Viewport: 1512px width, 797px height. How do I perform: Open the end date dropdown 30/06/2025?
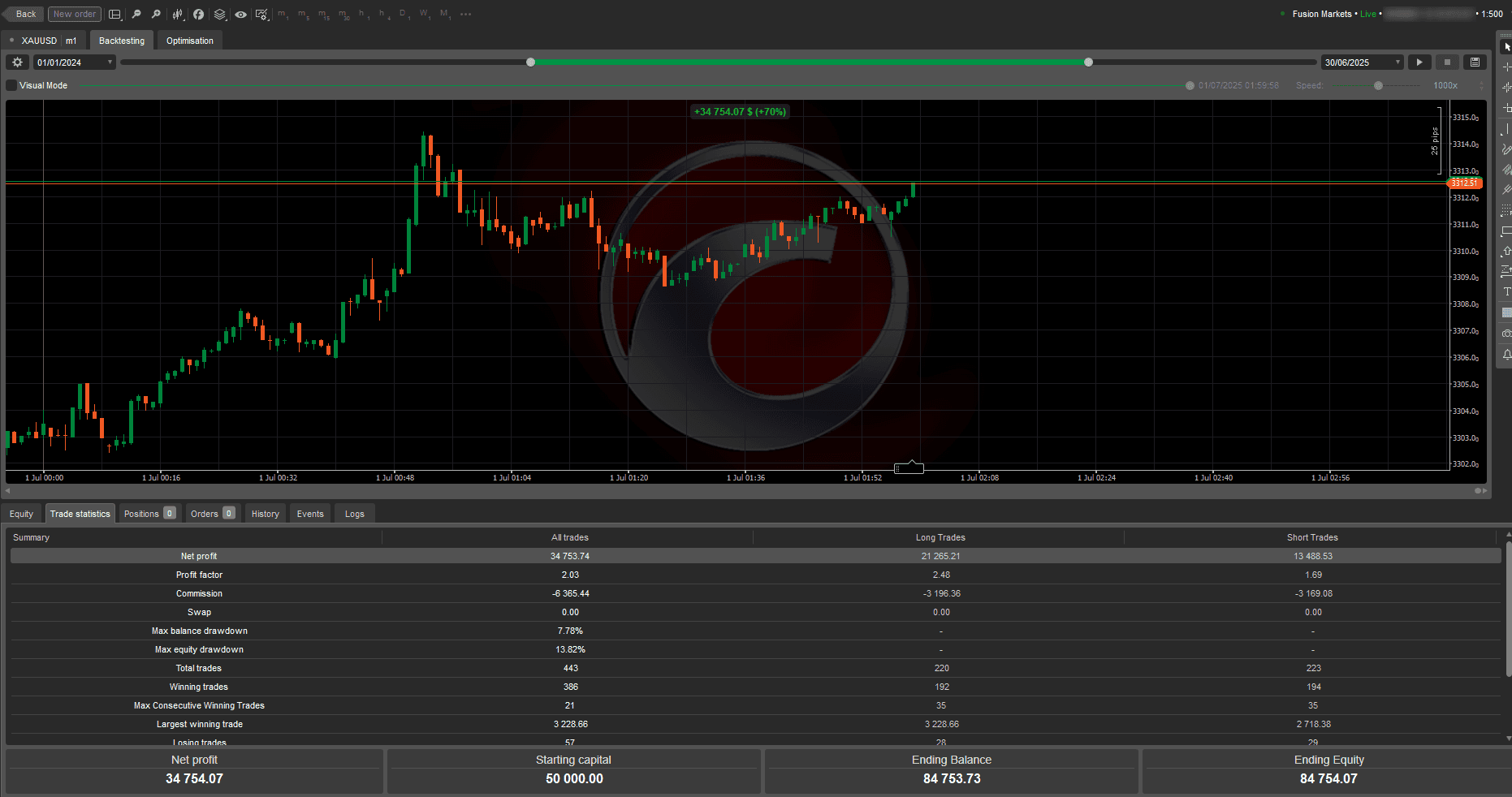[1361, 62]
